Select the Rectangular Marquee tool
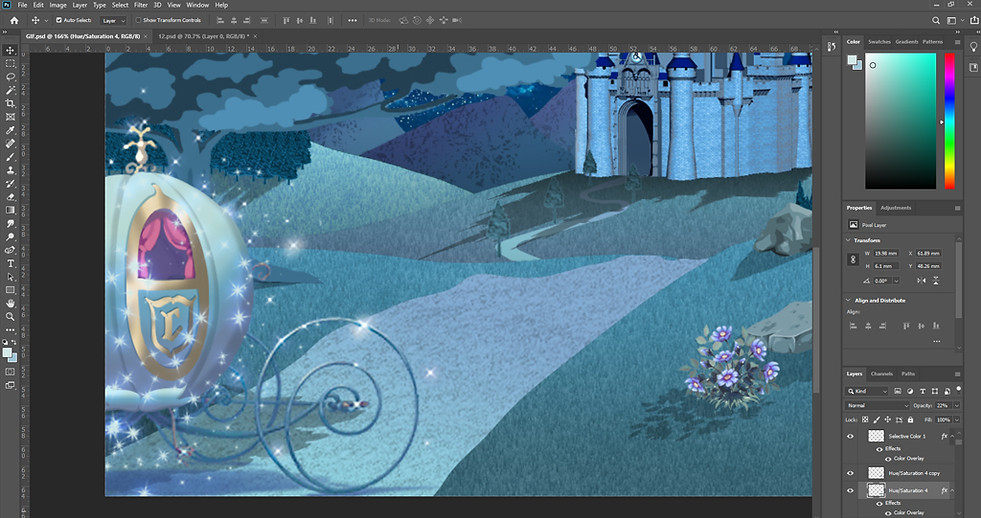The width and height of the screenshot is (981, 518). (10, 64)
